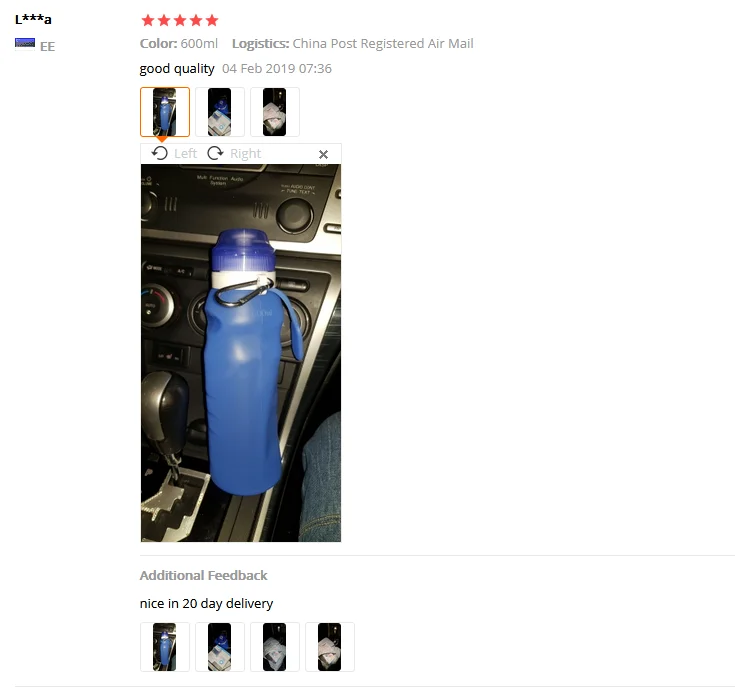
Task: View second additional feedback thumbnail
Action: coord(220,647)
